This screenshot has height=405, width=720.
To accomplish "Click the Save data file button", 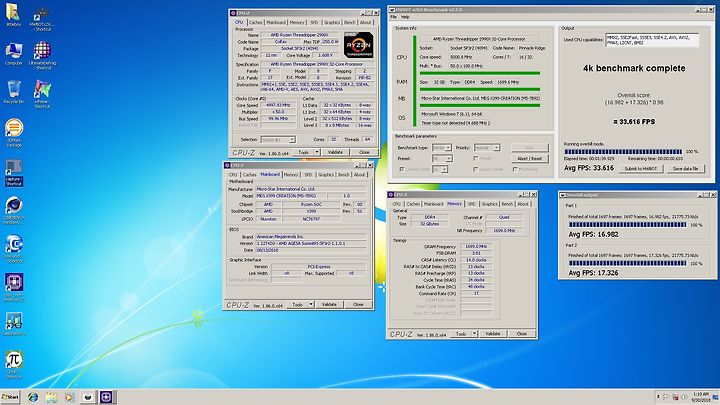I will pos(685,169).
